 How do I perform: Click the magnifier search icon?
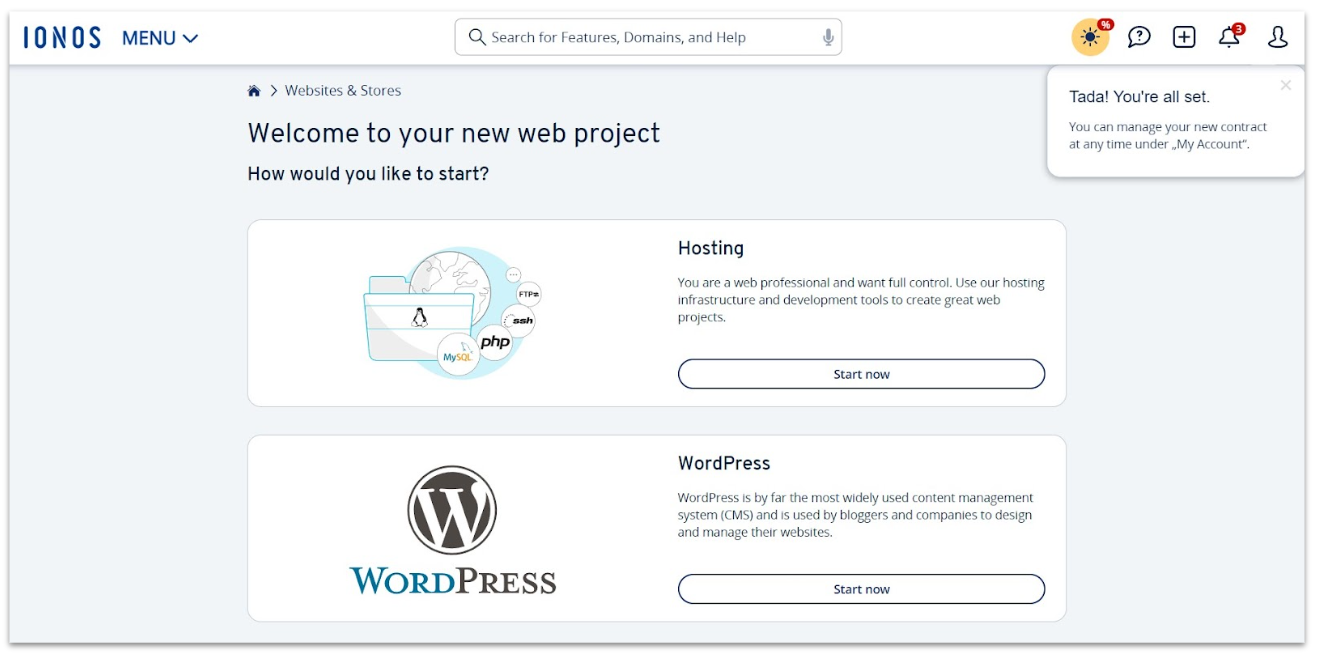[x=477, y=37]
